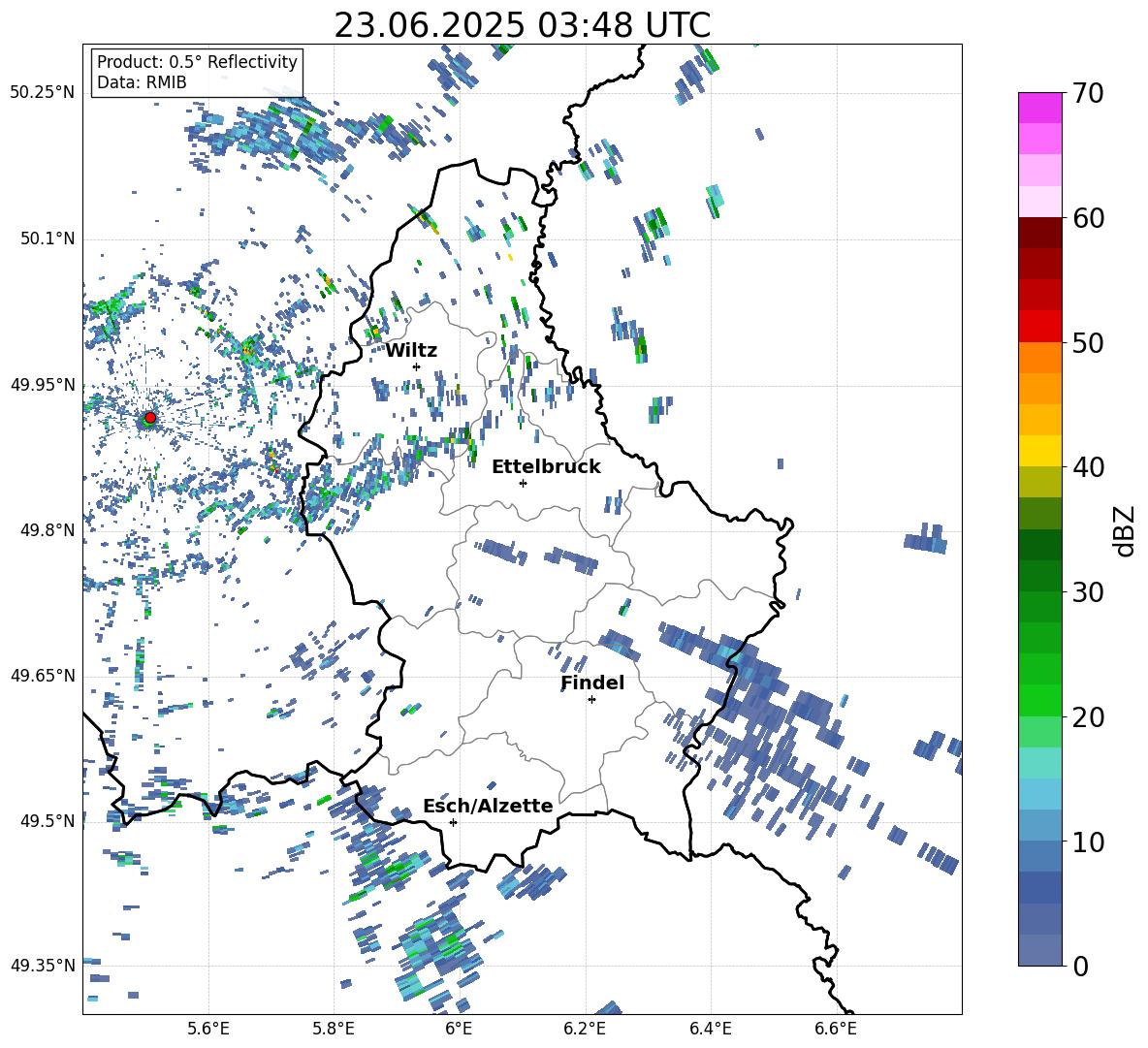Click the yellow 40 dBZ colorbar segment
This screenshot has height=1048, width=1148.
(x=1039, y=451)
